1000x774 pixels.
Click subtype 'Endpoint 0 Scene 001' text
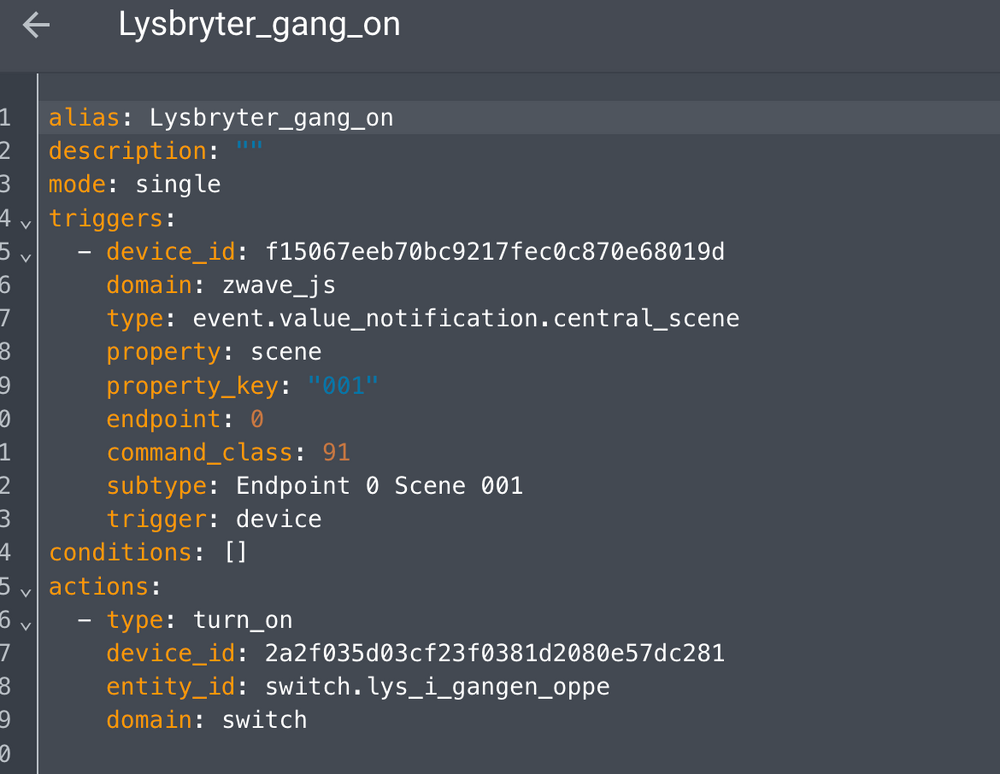pos(379,486)
